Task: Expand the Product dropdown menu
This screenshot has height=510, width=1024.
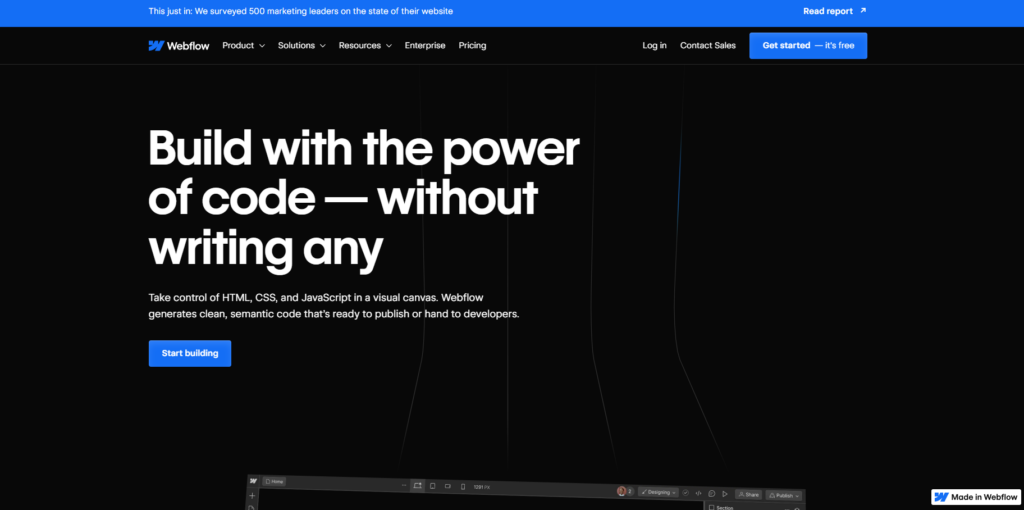Action: tap(244, 46)
